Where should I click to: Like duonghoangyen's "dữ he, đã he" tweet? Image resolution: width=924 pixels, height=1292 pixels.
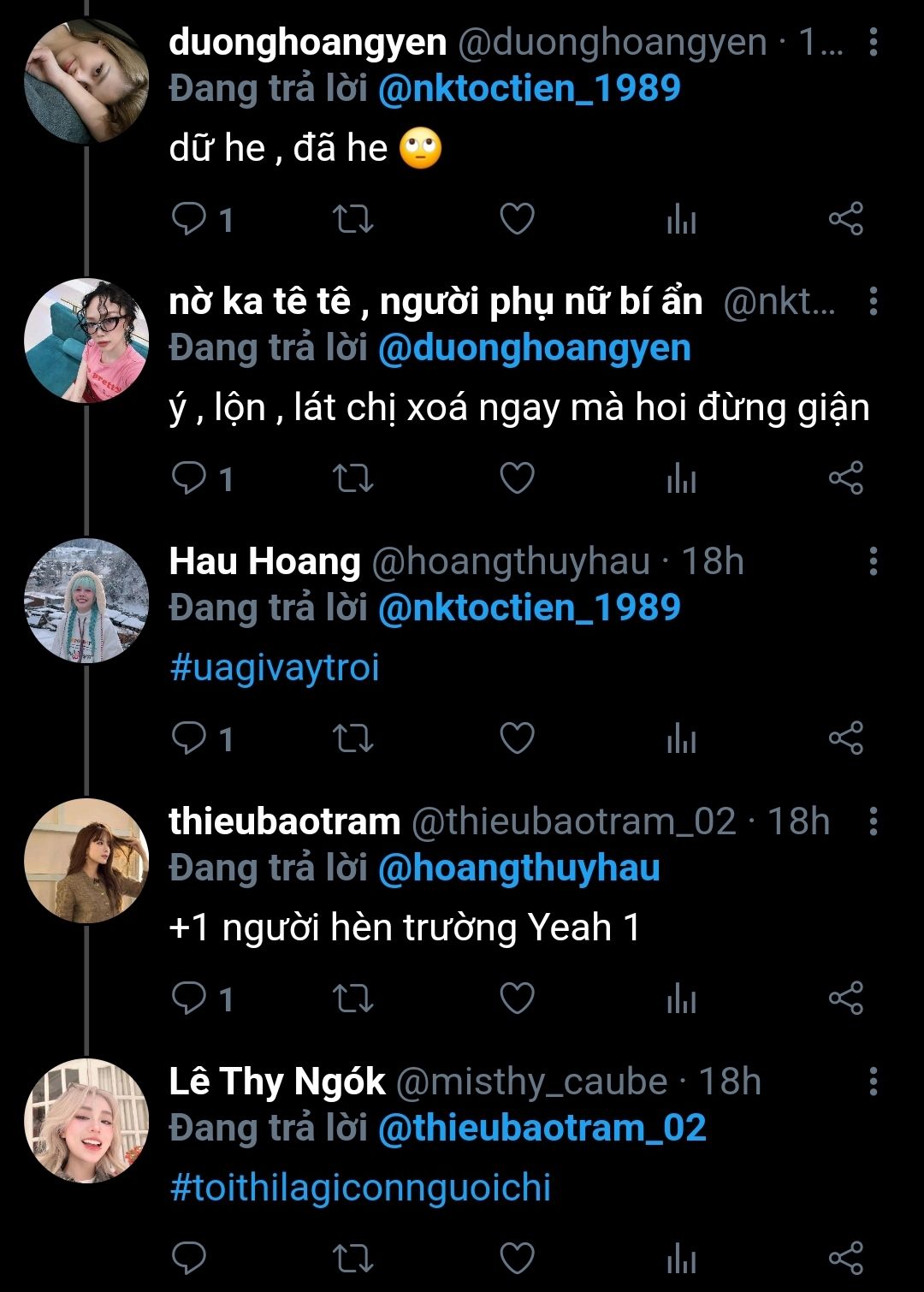click(x=517, y=219)
